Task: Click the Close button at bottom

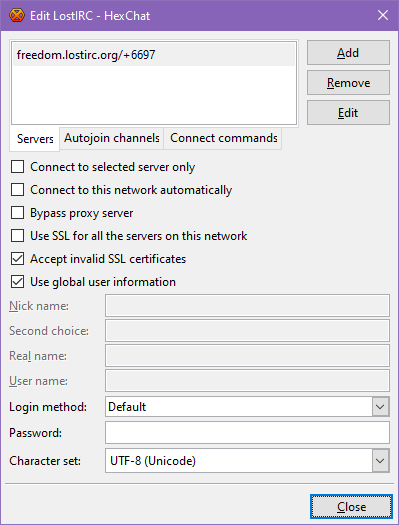Action: [x=351, y=507]
